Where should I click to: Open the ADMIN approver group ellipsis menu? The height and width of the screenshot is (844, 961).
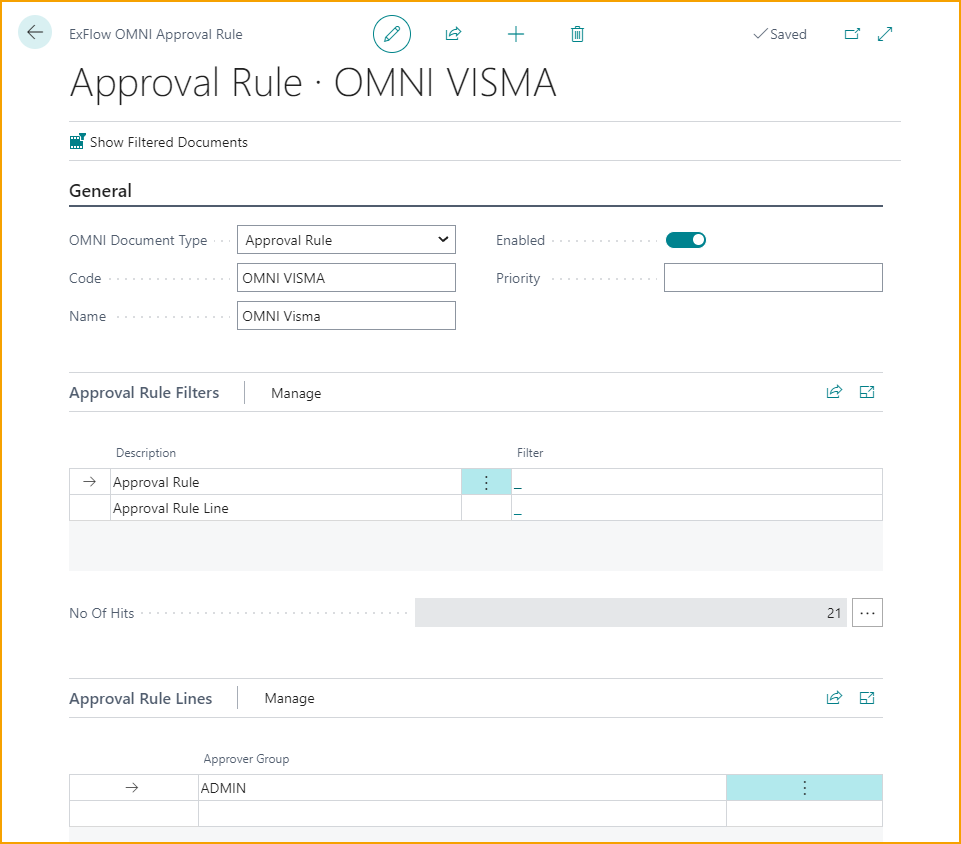pos(804,787)
